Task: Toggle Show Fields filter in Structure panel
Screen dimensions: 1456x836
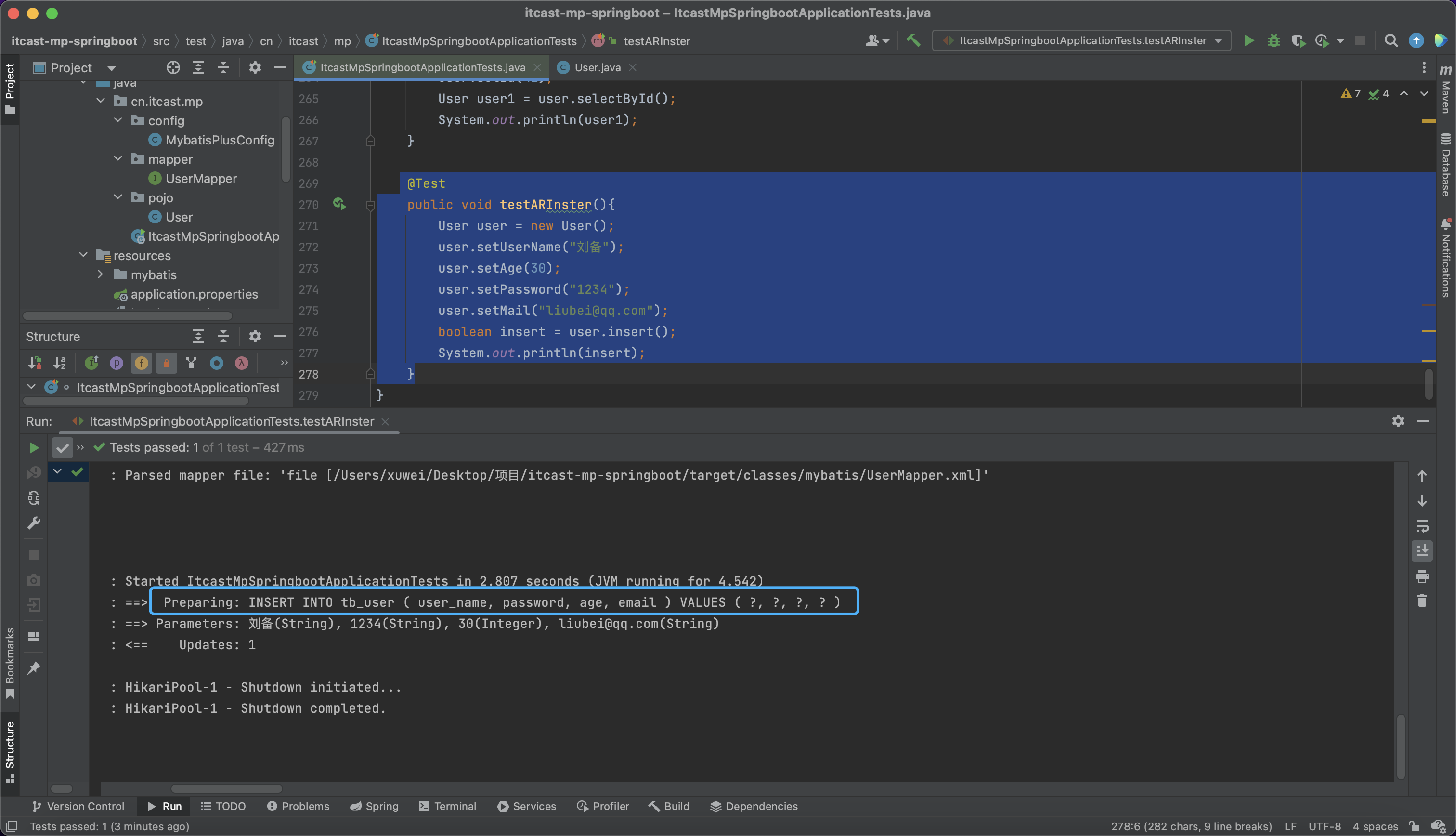Action: pyautogui.click(x=141, y=363)
